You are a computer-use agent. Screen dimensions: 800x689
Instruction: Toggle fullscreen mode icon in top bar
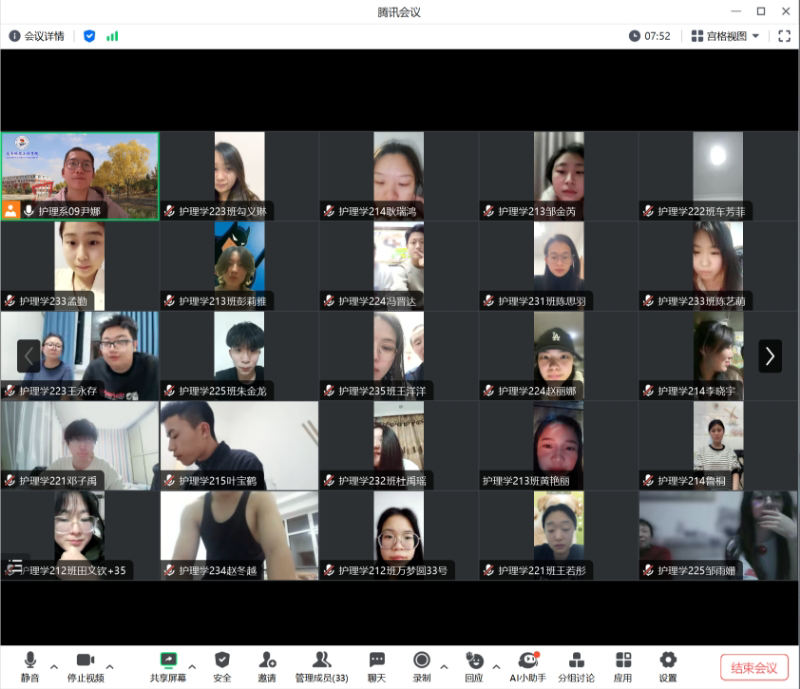point(784,36)
